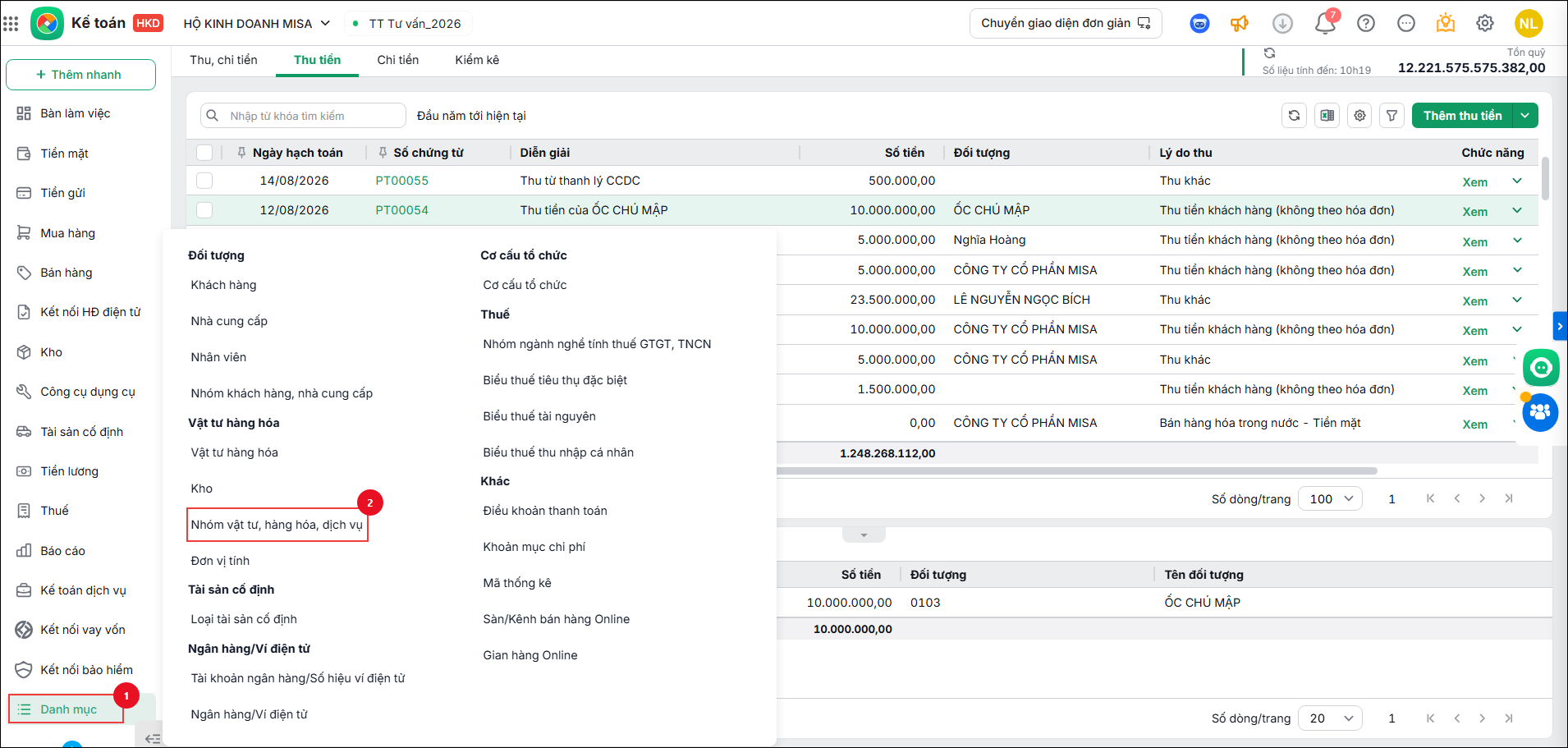Switch to the Thu, chi tiền tab
The height and width of the screenshot is (748, 1568).
[223, 60]
